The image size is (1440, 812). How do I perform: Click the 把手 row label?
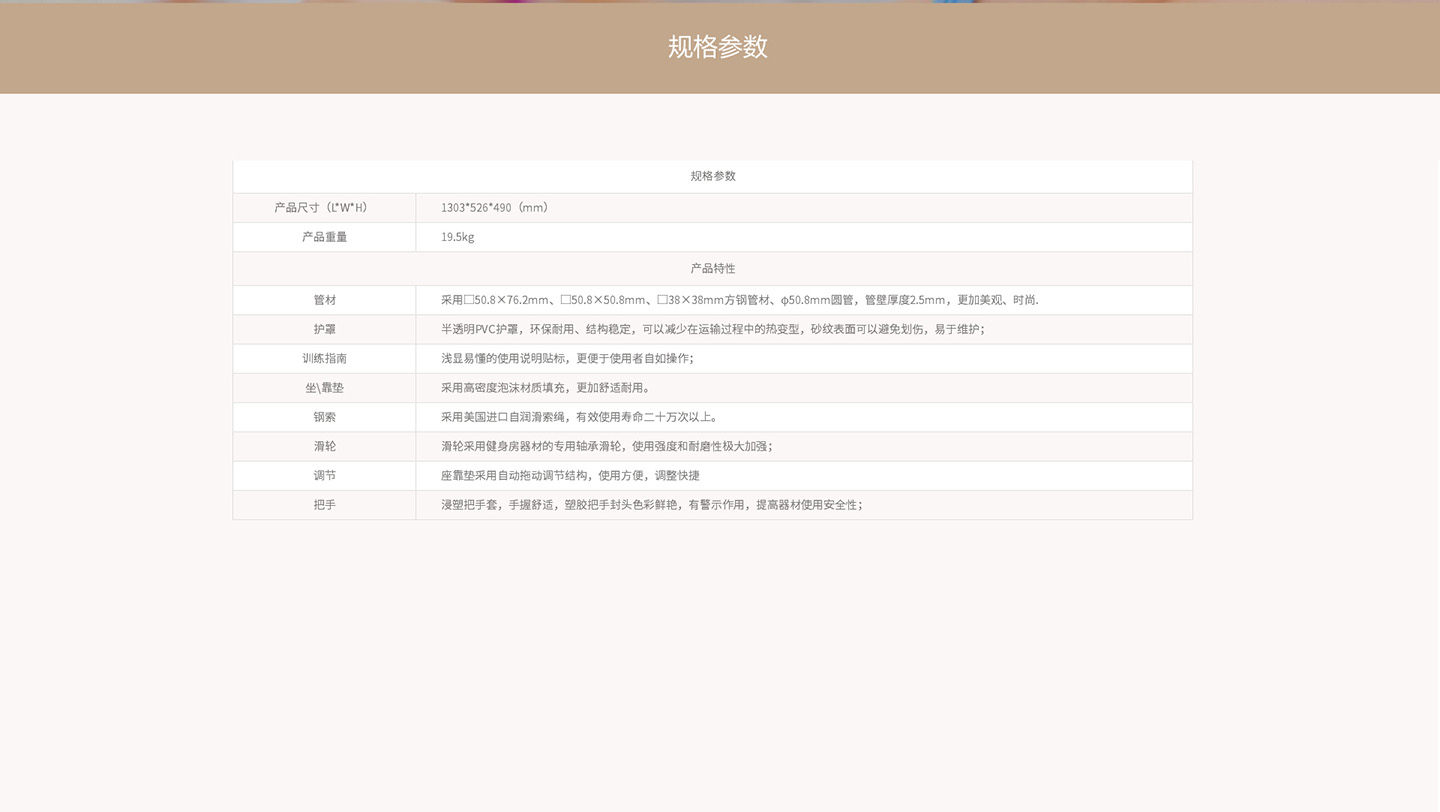coord(324,505)
